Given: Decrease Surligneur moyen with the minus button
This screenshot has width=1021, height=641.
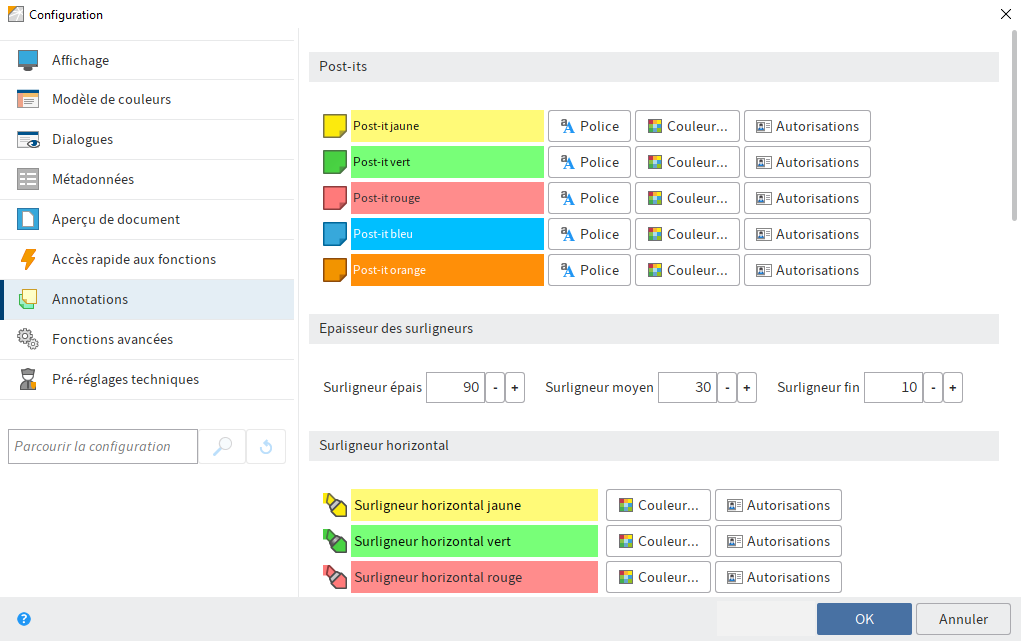Looking at the screenshot, I should coord(727,387).
